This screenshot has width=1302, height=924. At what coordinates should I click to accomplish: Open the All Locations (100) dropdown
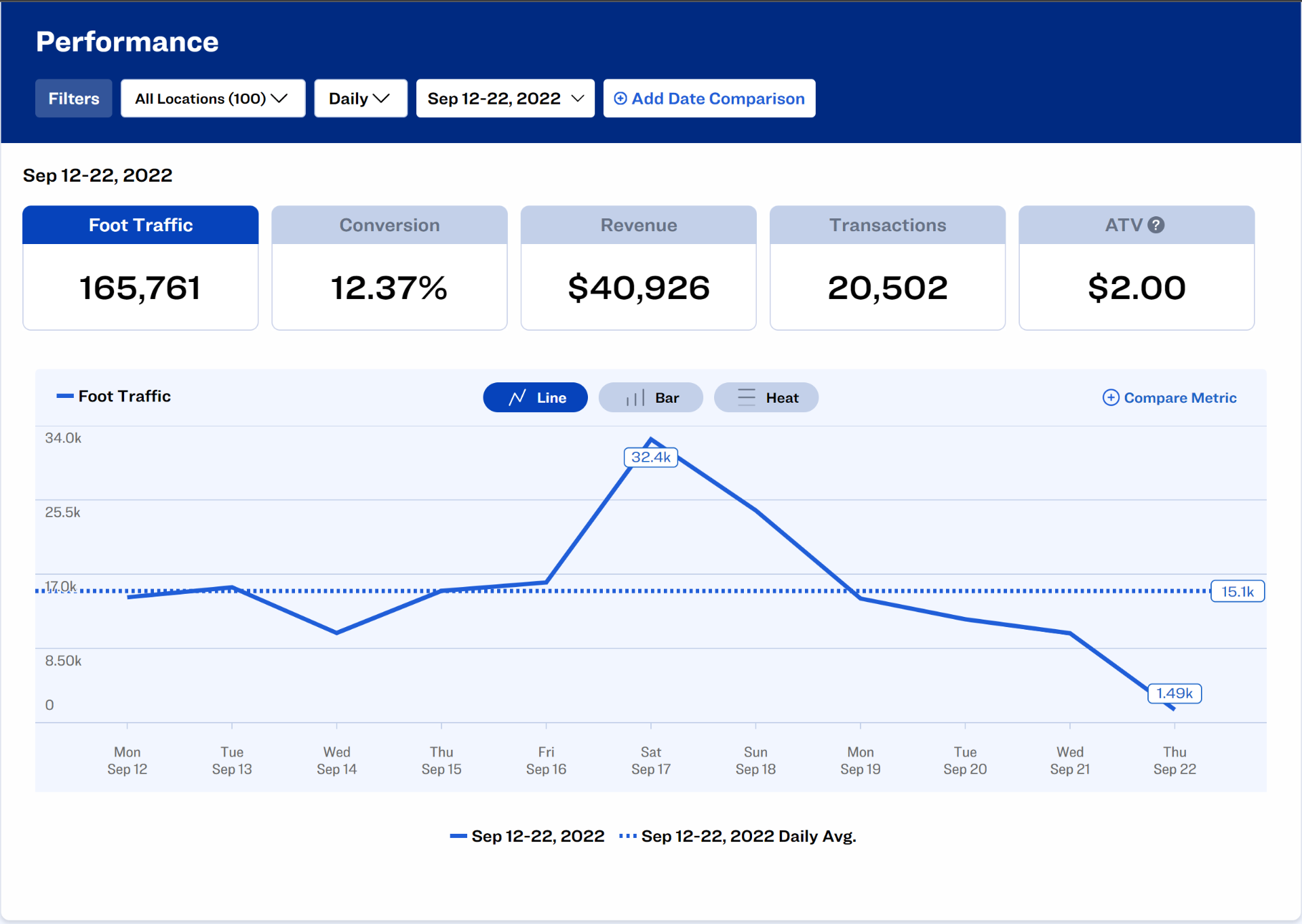pos(212,99)
